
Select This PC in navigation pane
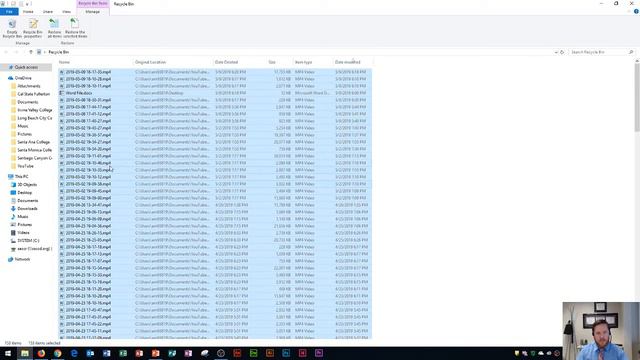coord(21,177)
